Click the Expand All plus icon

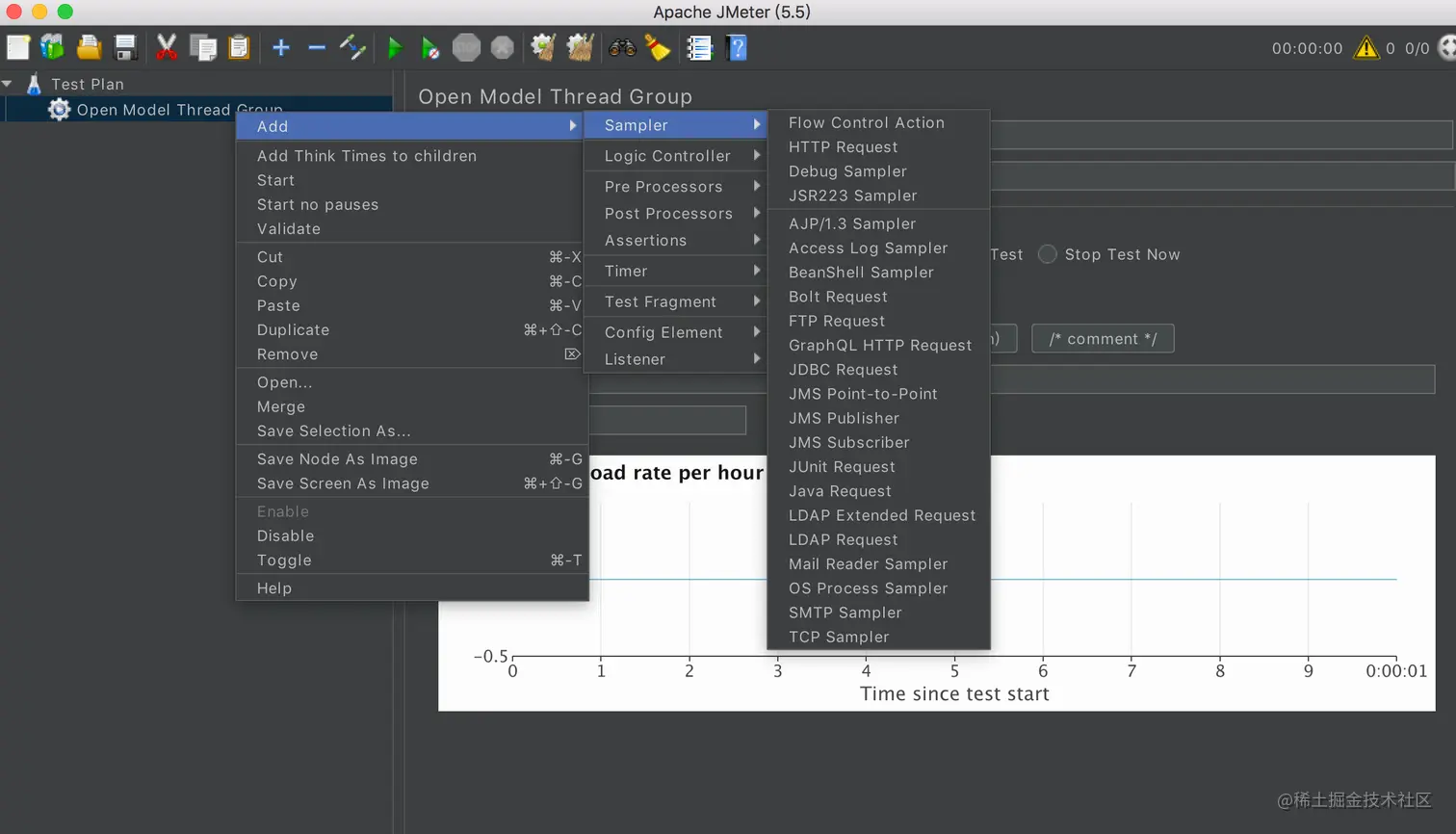tap(280, 47)
